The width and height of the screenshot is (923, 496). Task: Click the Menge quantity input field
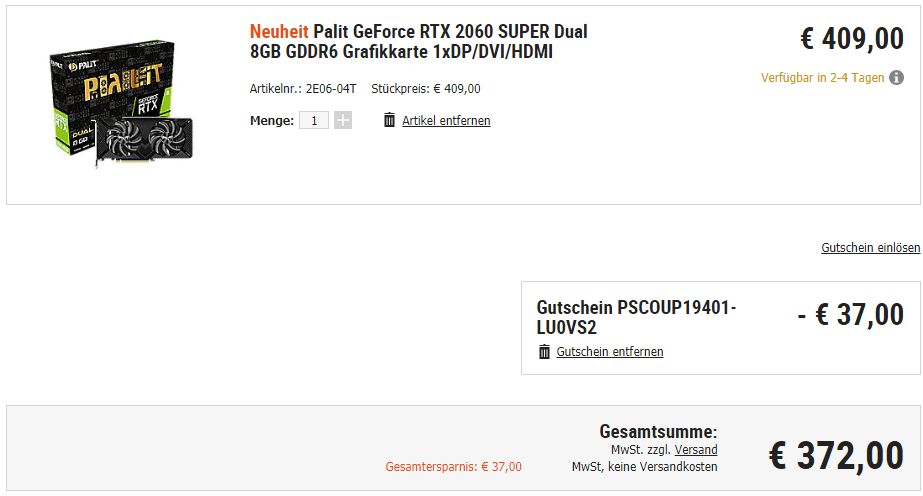click(x=314, y=120)
